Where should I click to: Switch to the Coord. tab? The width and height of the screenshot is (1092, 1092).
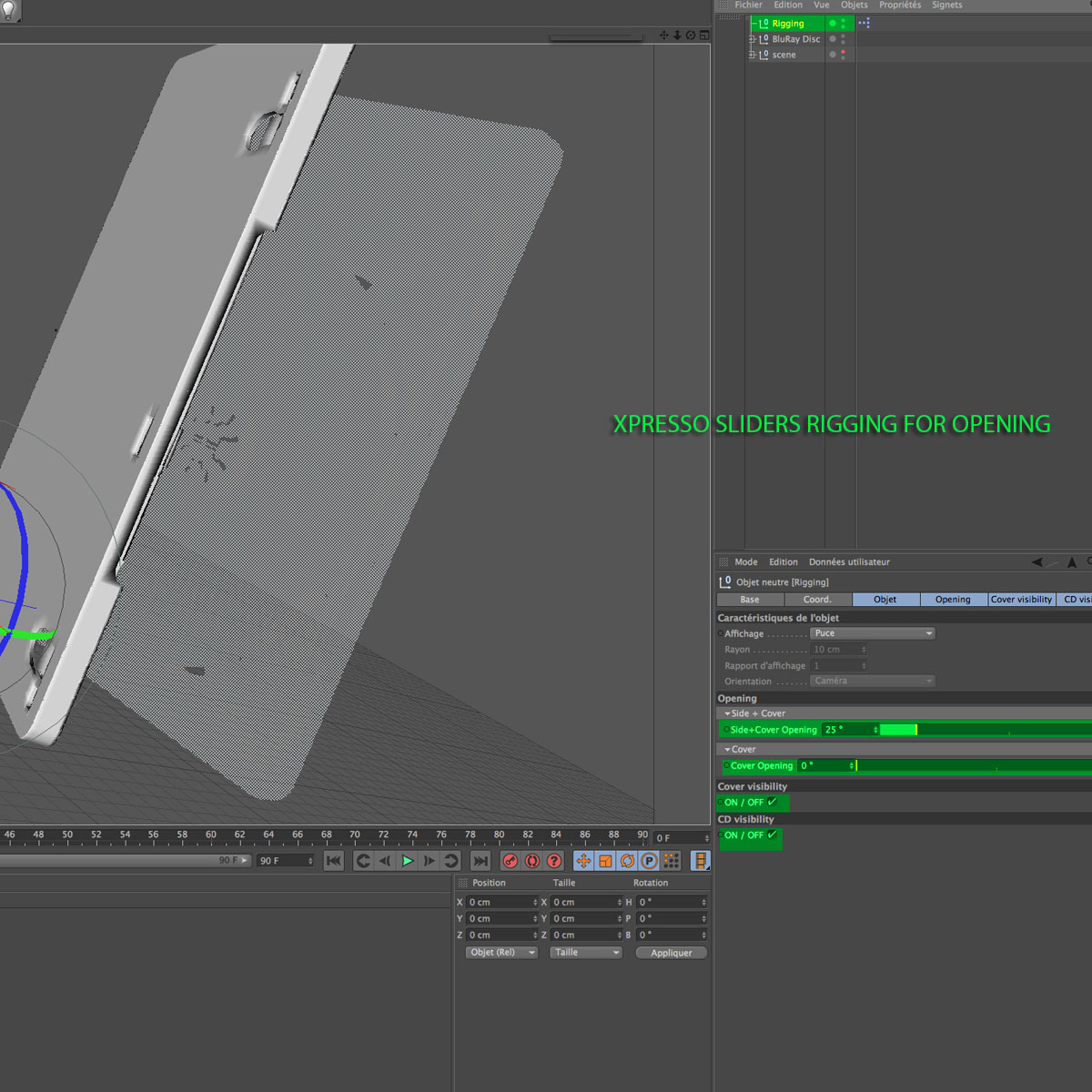click(x=817, y=600)
